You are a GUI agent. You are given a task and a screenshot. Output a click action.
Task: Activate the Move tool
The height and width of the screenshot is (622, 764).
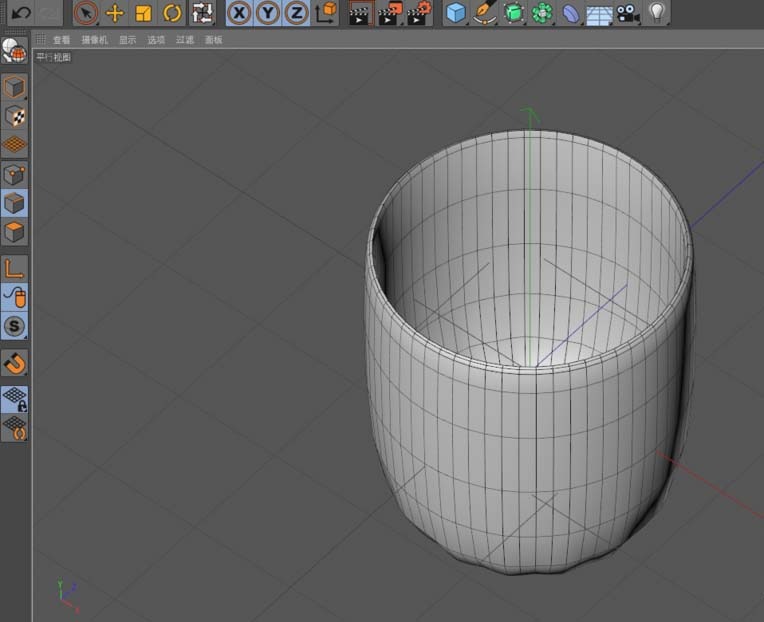[x=115, y=13]
